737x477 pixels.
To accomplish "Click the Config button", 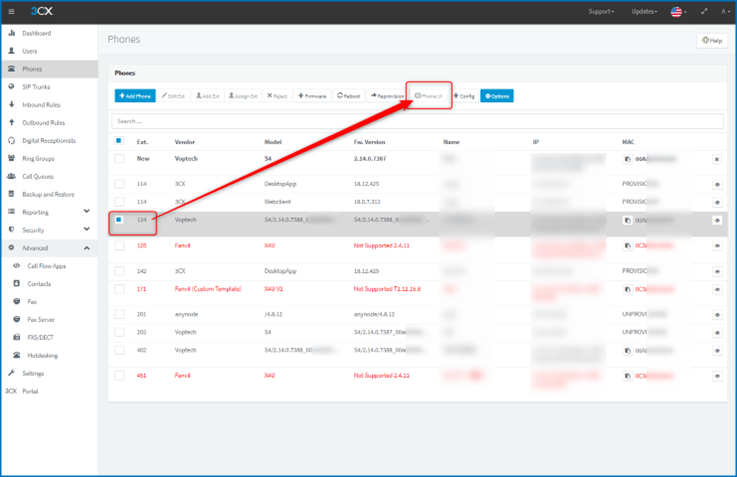I will click(x=464, y=96).
